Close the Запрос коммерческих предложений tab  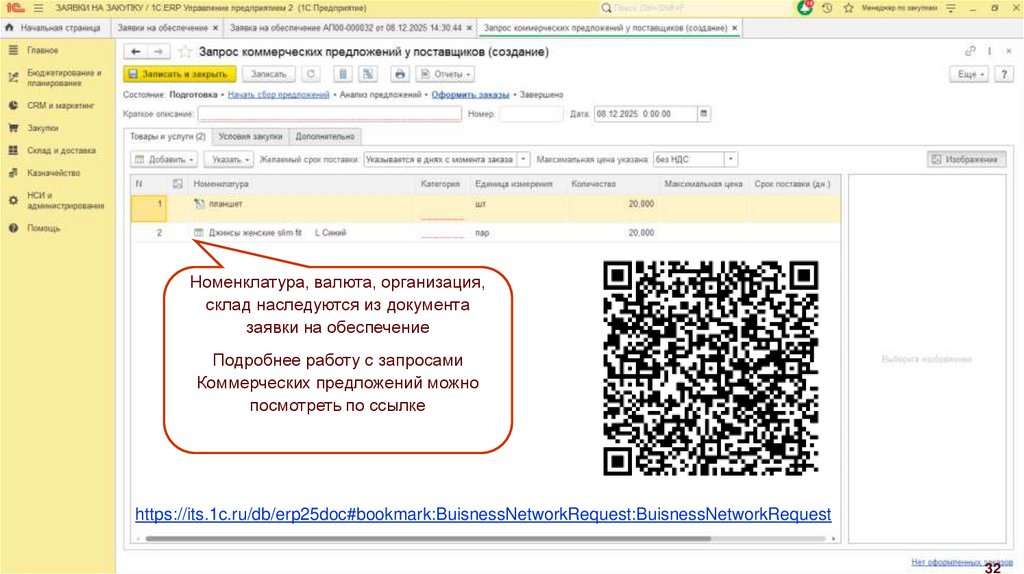734,28
